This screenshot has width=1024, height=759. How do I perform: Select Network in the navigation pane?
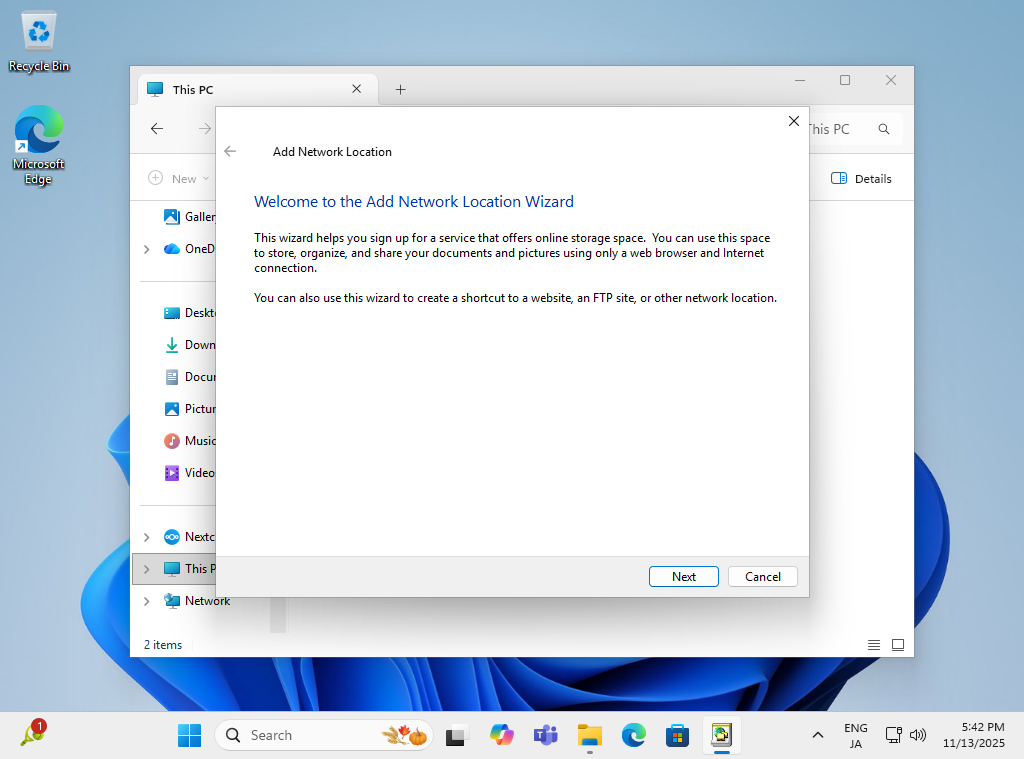[x=206, y=601]
